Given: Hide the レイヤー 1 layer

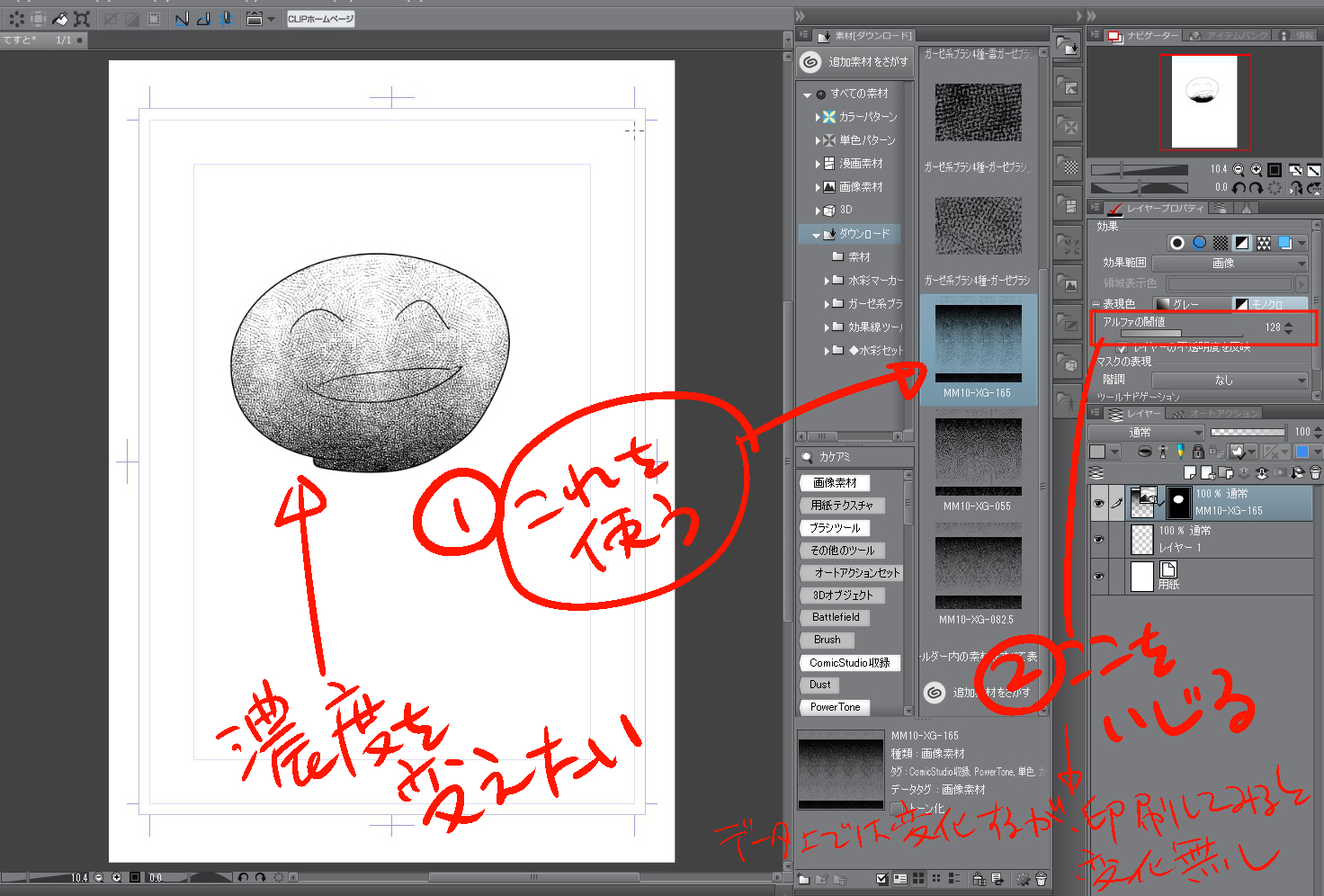Looking at the screenshot, I should 1098,540.
